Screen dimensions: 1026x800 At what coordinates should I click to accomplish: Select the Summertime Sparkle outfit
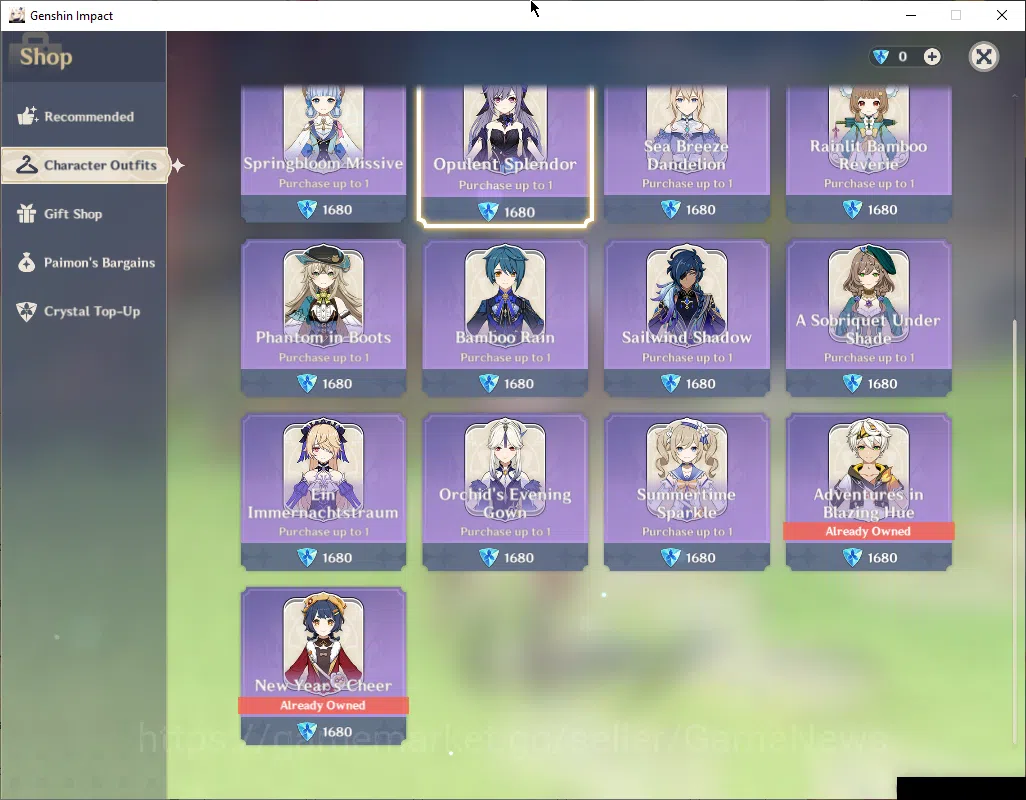point(686,492)
